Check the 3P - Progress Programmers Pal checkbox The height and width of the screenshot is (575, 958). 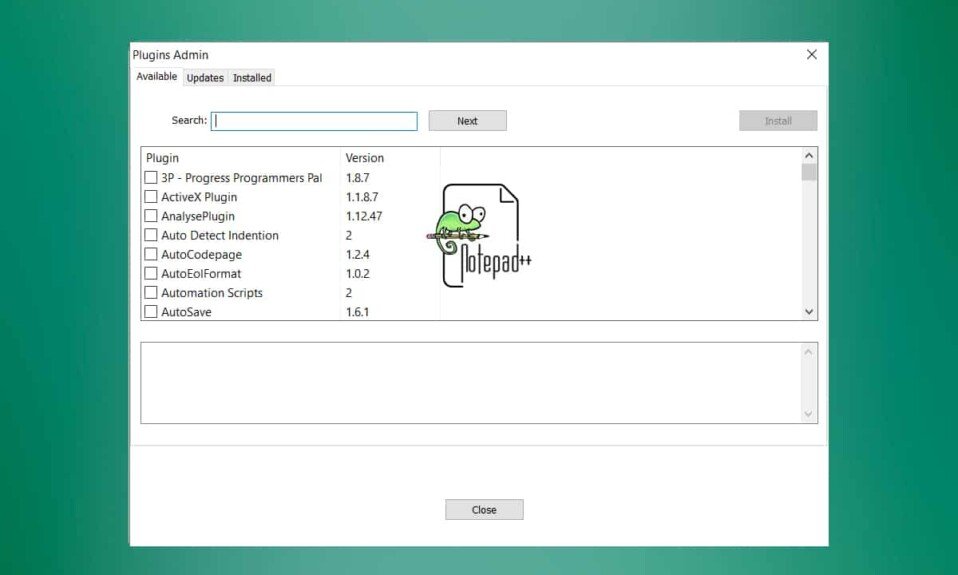(151, 177)
